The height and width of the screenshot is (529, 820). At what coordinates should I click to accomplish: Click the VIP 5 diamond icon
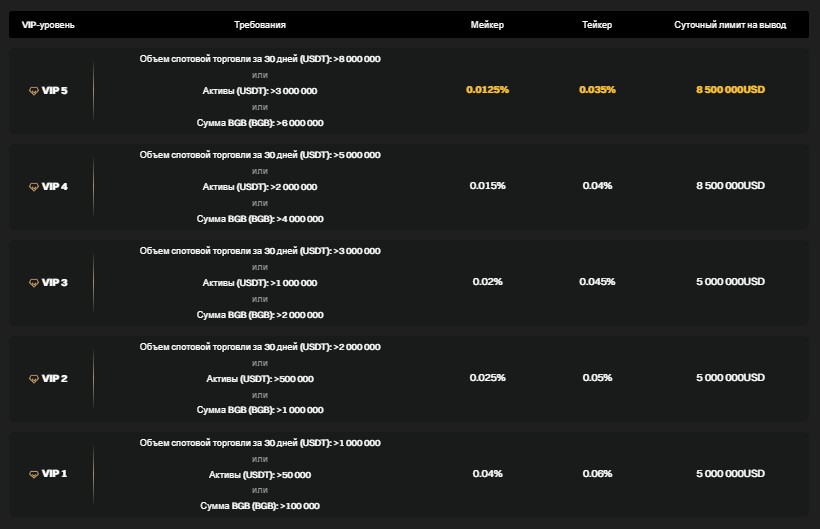coord(34,90)
